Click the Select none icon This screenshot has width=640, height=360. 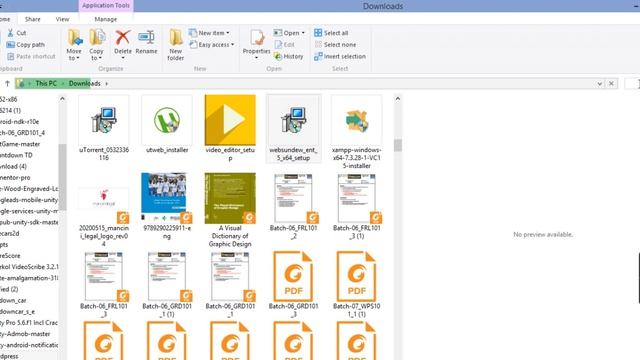(318, 44)
